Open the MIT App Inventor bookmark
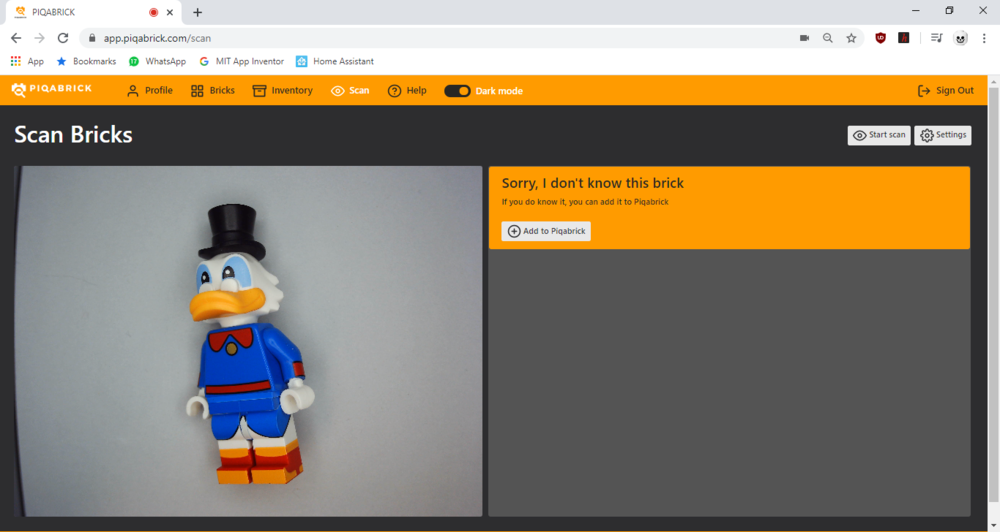The image size is (1000, 532). click(242, 61)
